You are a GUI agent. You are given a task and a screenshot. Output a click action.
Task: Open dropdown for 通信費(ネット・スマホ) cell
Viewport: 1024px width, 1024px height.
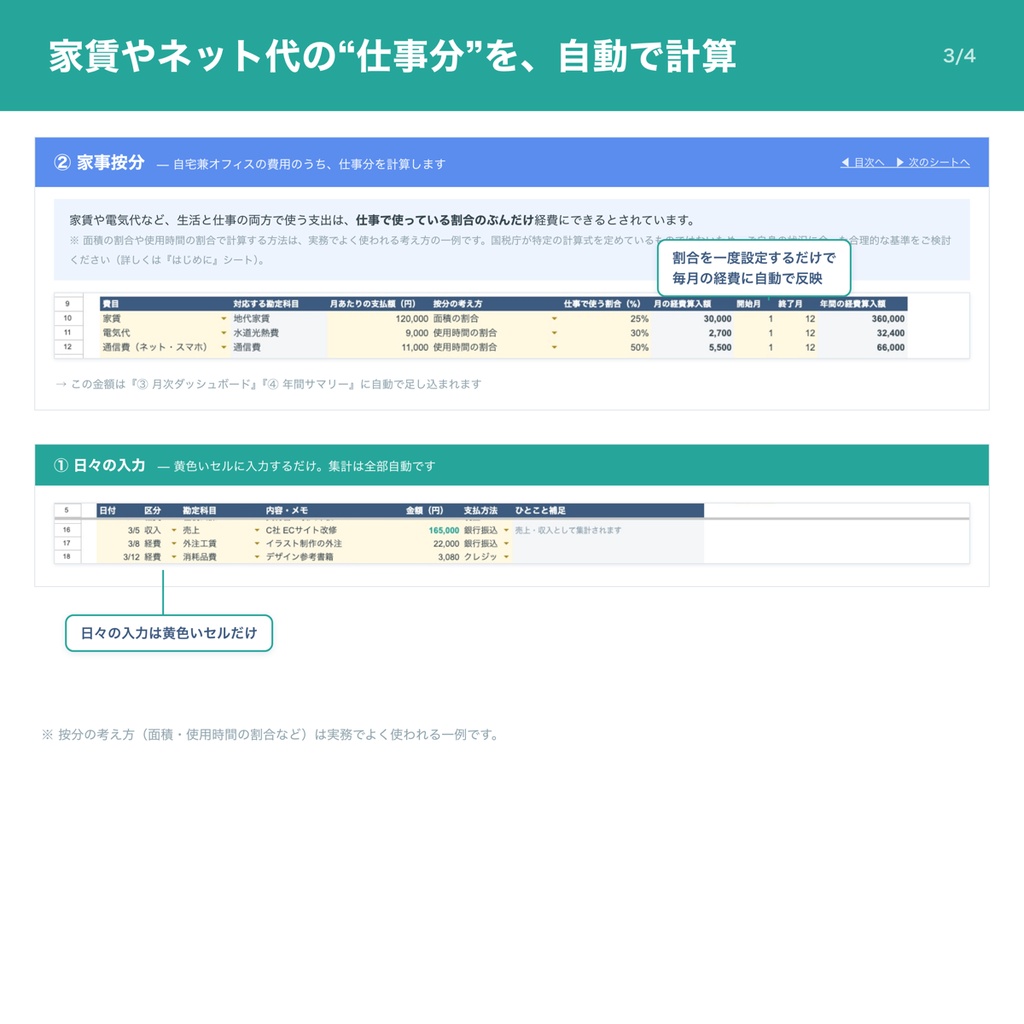click(223, 347)
